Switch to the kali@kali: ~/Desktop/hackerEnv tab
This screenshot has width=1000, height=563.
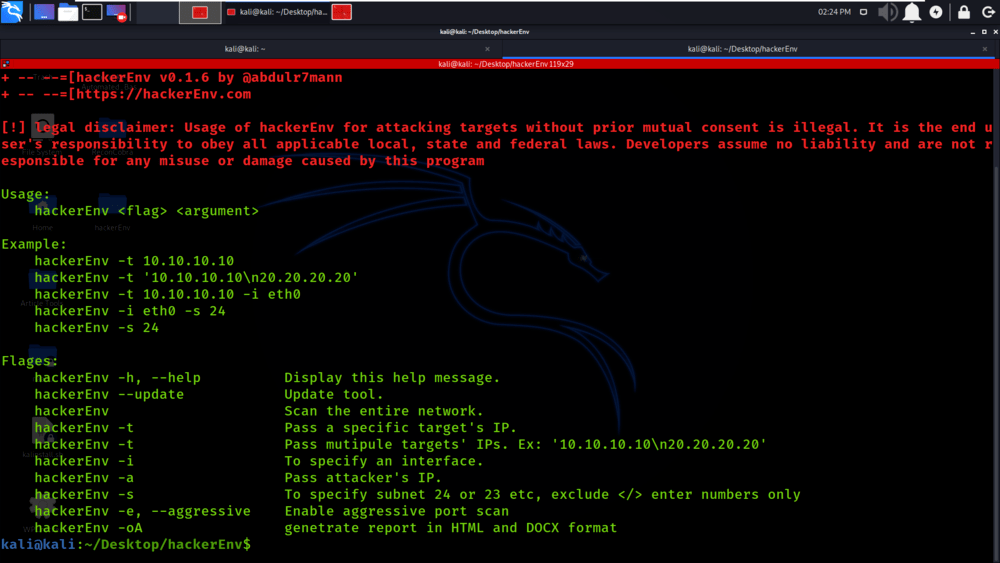[742, 48]
